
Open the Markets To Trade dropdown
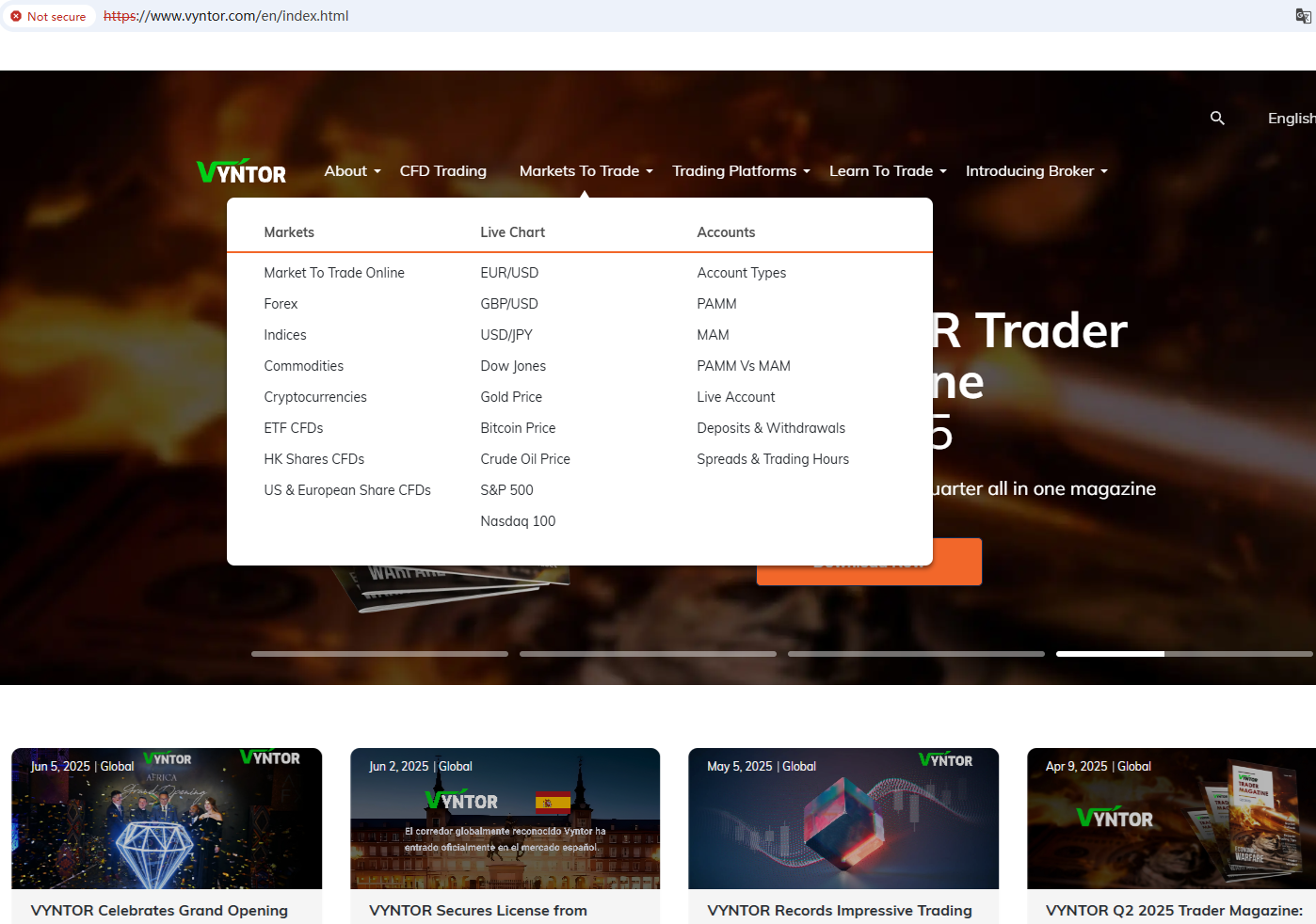[x=586, y=171]
